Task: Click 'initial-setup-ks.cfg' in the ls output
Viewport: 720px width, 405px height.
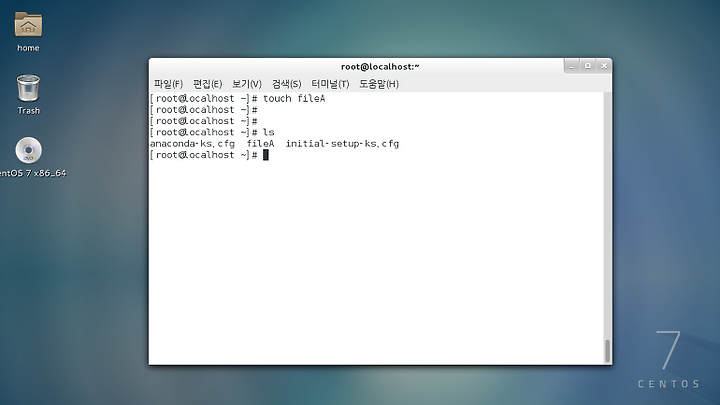Action: coord(343,144)
